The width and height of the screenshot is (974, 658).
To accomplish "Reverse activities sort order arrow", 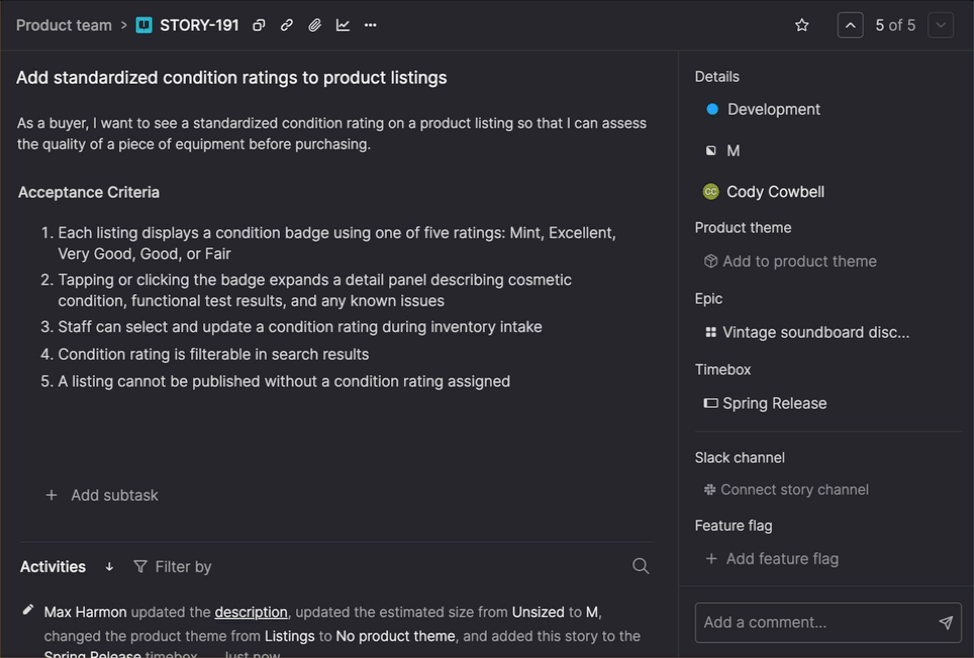I will pos(109,567).
